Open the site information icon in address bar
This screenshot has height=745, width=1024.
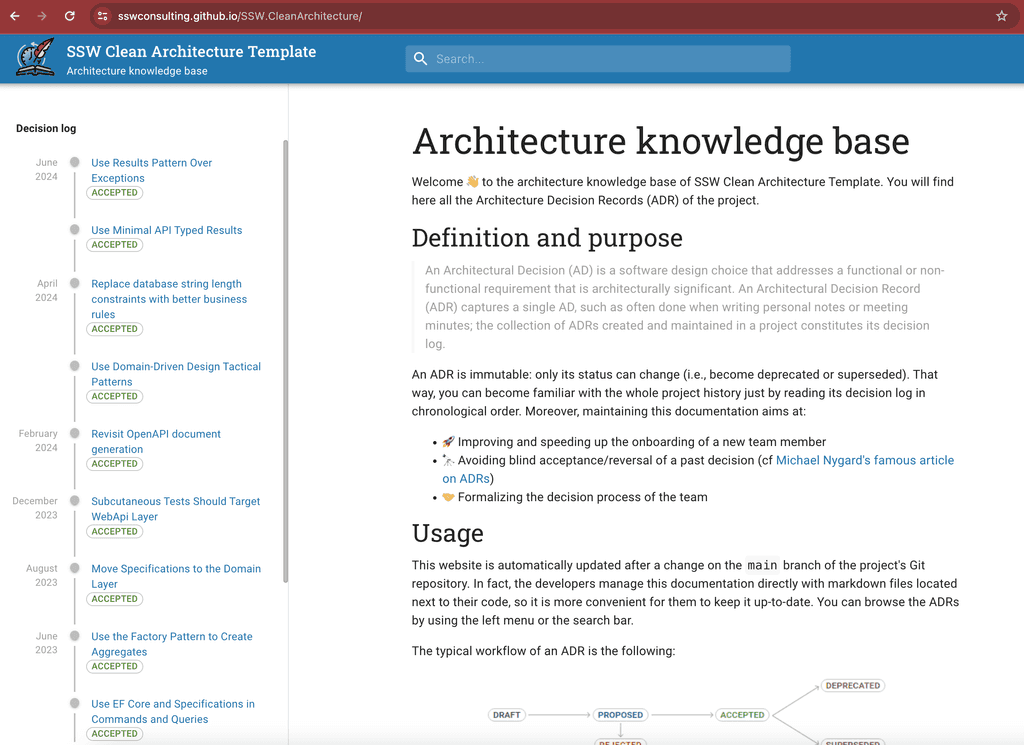click(x=104, y=16)
